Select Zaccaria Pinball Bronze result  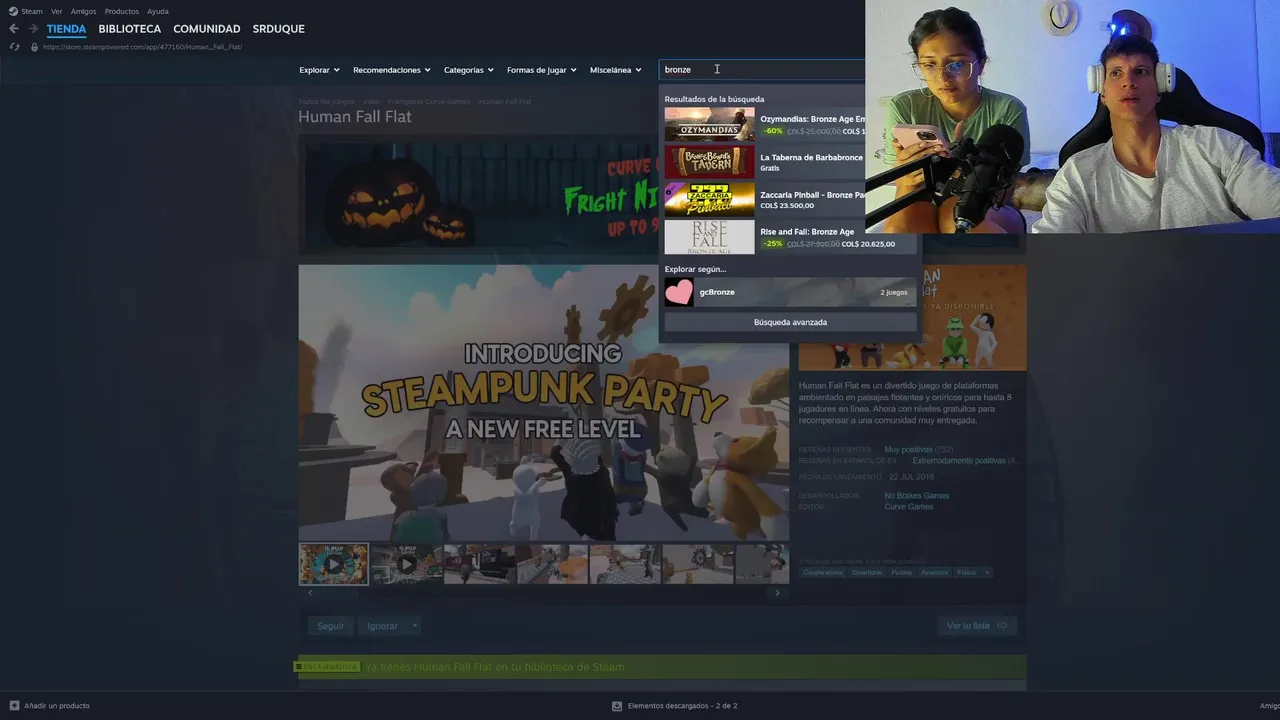[765, 199]
